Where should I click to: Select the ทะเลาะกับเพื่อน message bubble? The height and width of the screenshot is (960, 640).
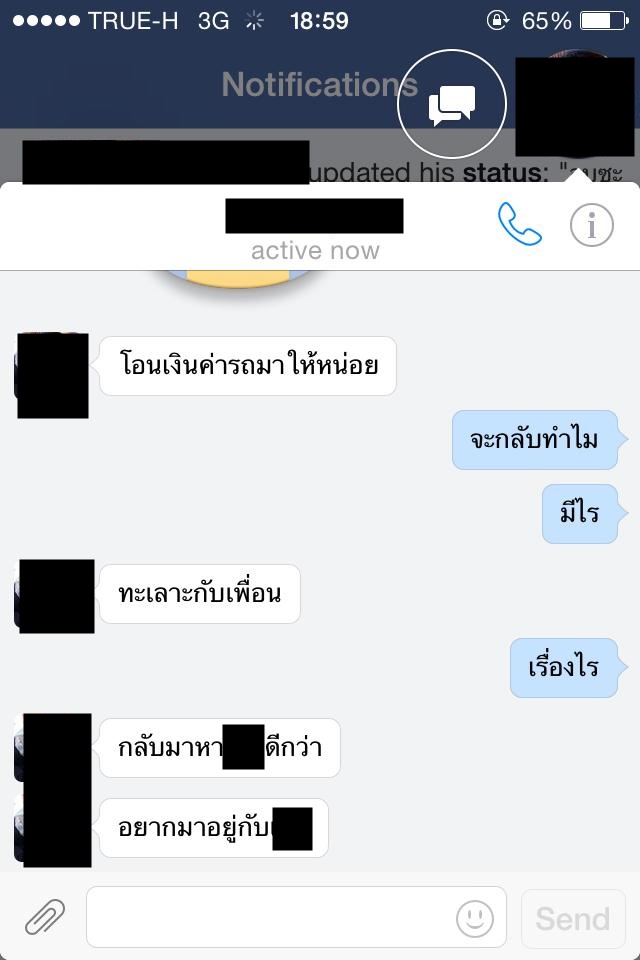[200, 594]
